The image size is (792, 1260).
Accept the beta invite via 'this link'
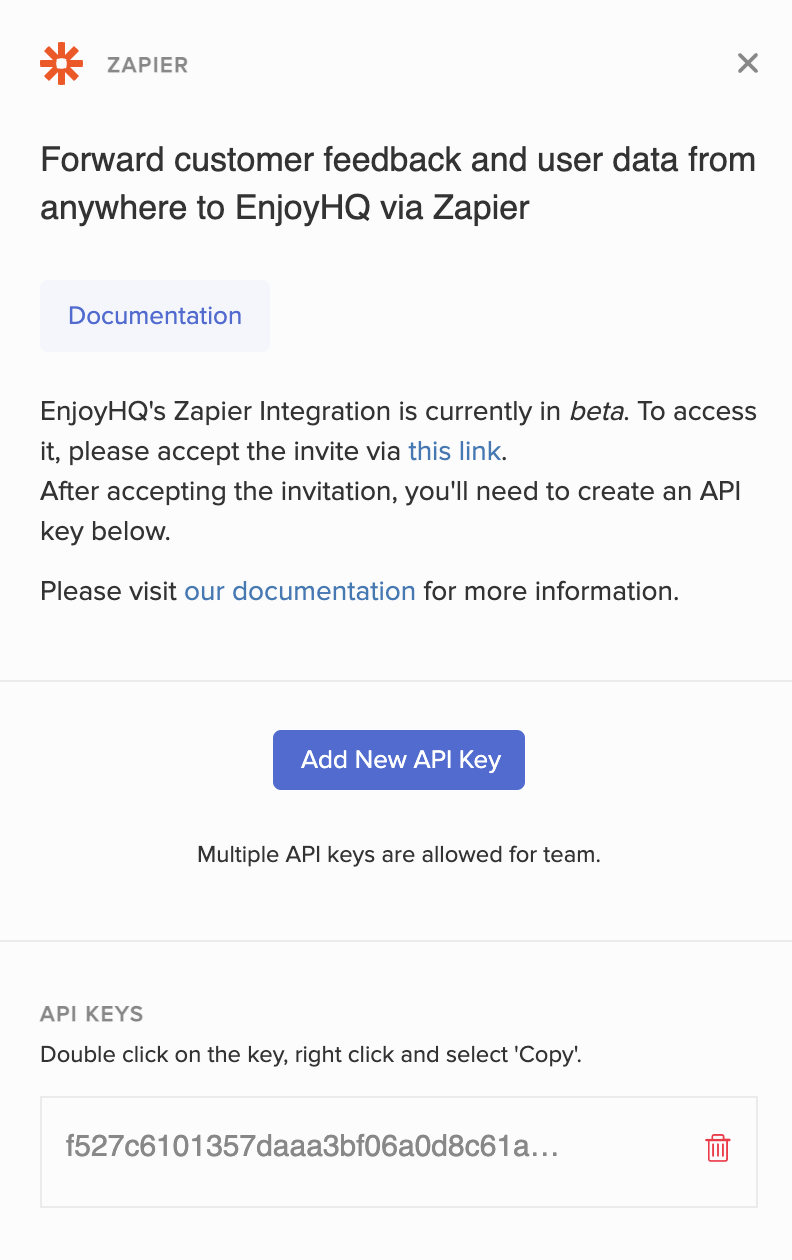tap(454, 451)
